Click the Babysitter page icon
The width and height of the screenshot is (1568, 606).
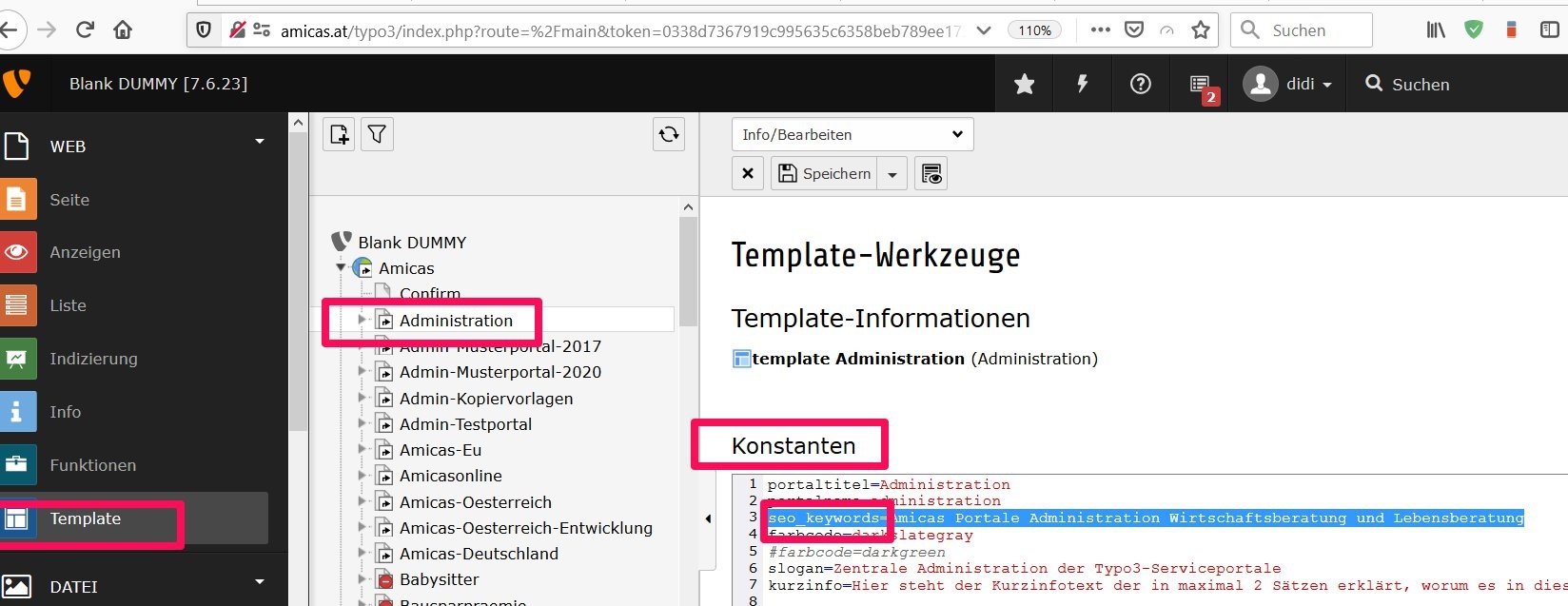coord(384,579)
